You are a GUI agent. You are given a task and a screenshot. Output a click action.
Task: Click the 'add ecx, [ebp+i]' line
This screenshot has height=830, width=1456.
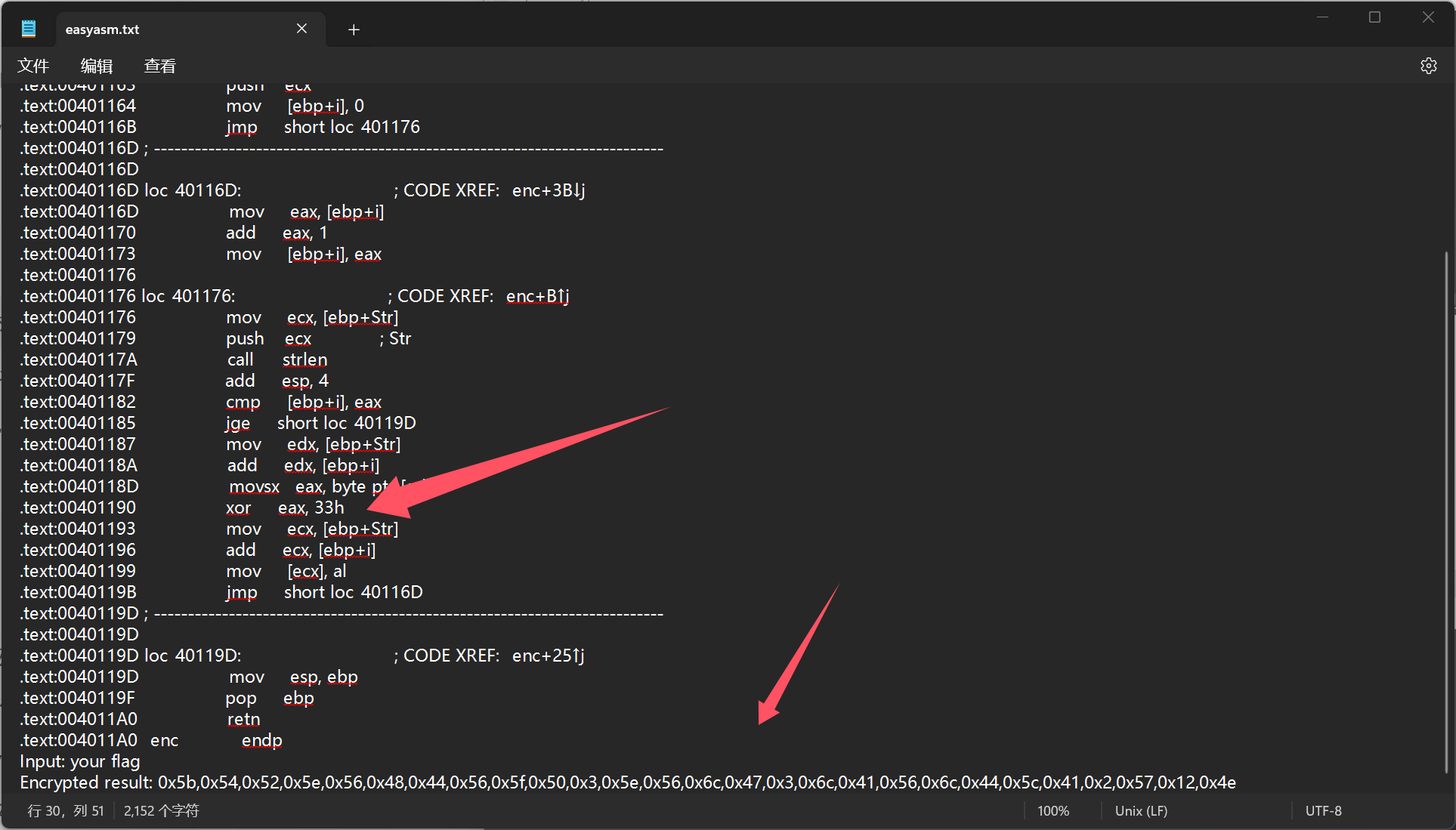point(198,550)
